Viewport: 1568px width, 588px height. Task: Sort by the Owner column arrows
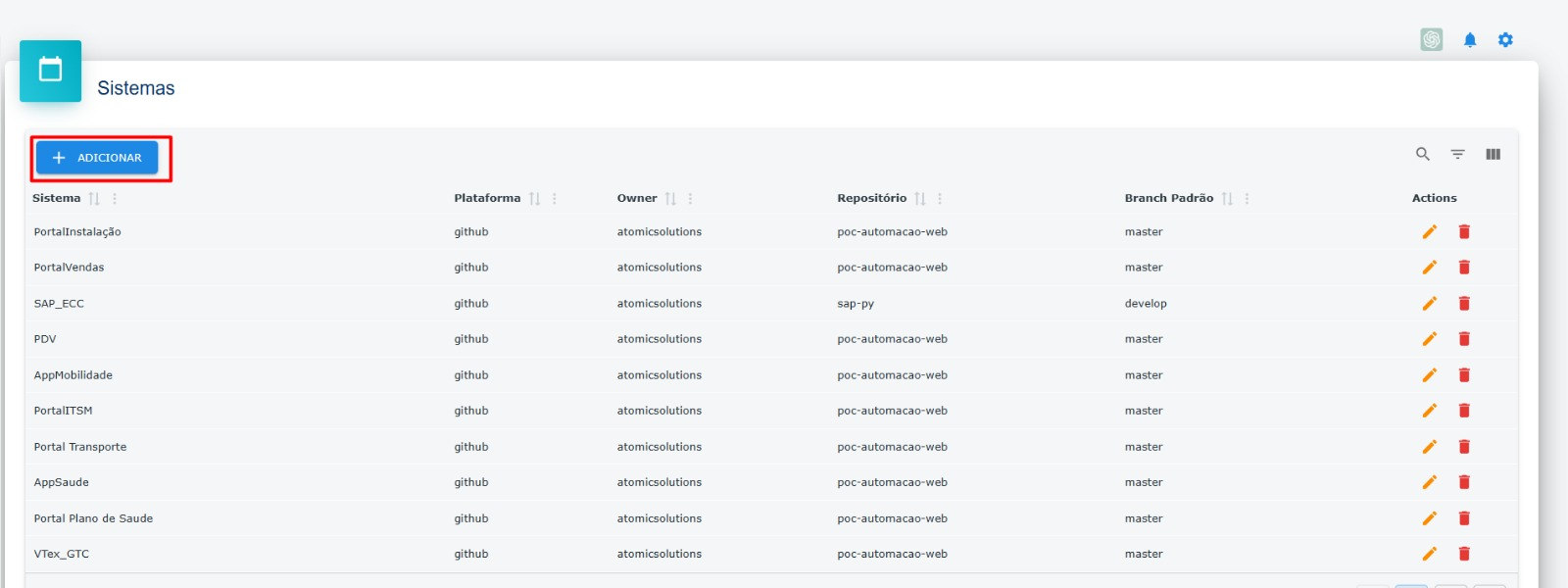[670, 198]
